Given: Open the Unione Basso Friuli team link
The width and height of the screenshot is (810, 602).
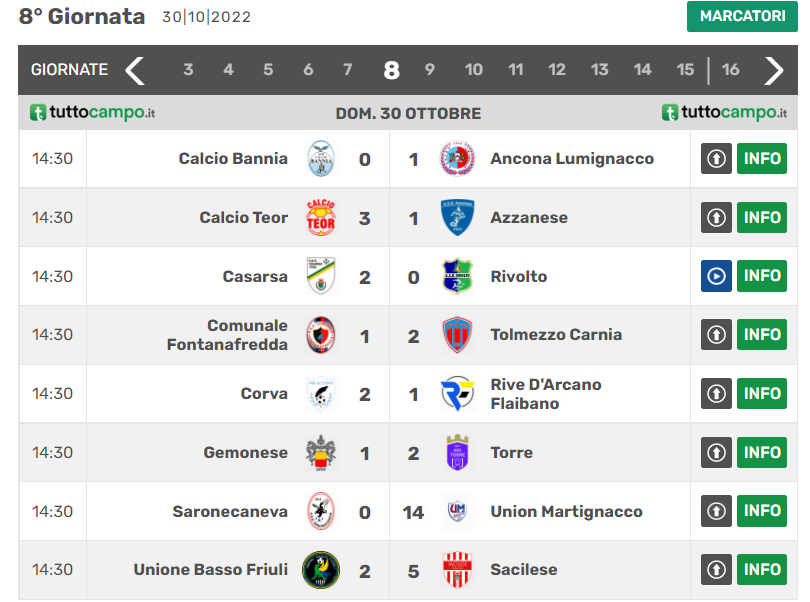Looking at the screenshot, I should point(210,570).
